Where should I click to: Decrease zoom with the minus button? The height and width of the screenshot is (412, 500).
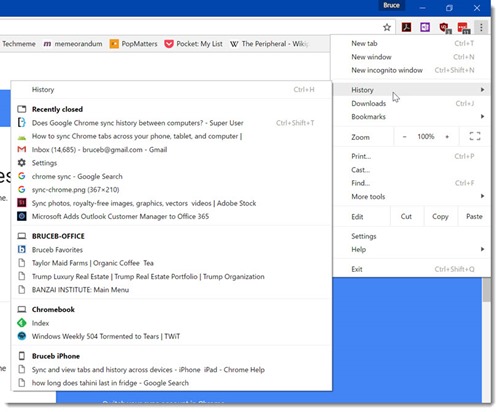pyautogui.click(x=404, y=137)
